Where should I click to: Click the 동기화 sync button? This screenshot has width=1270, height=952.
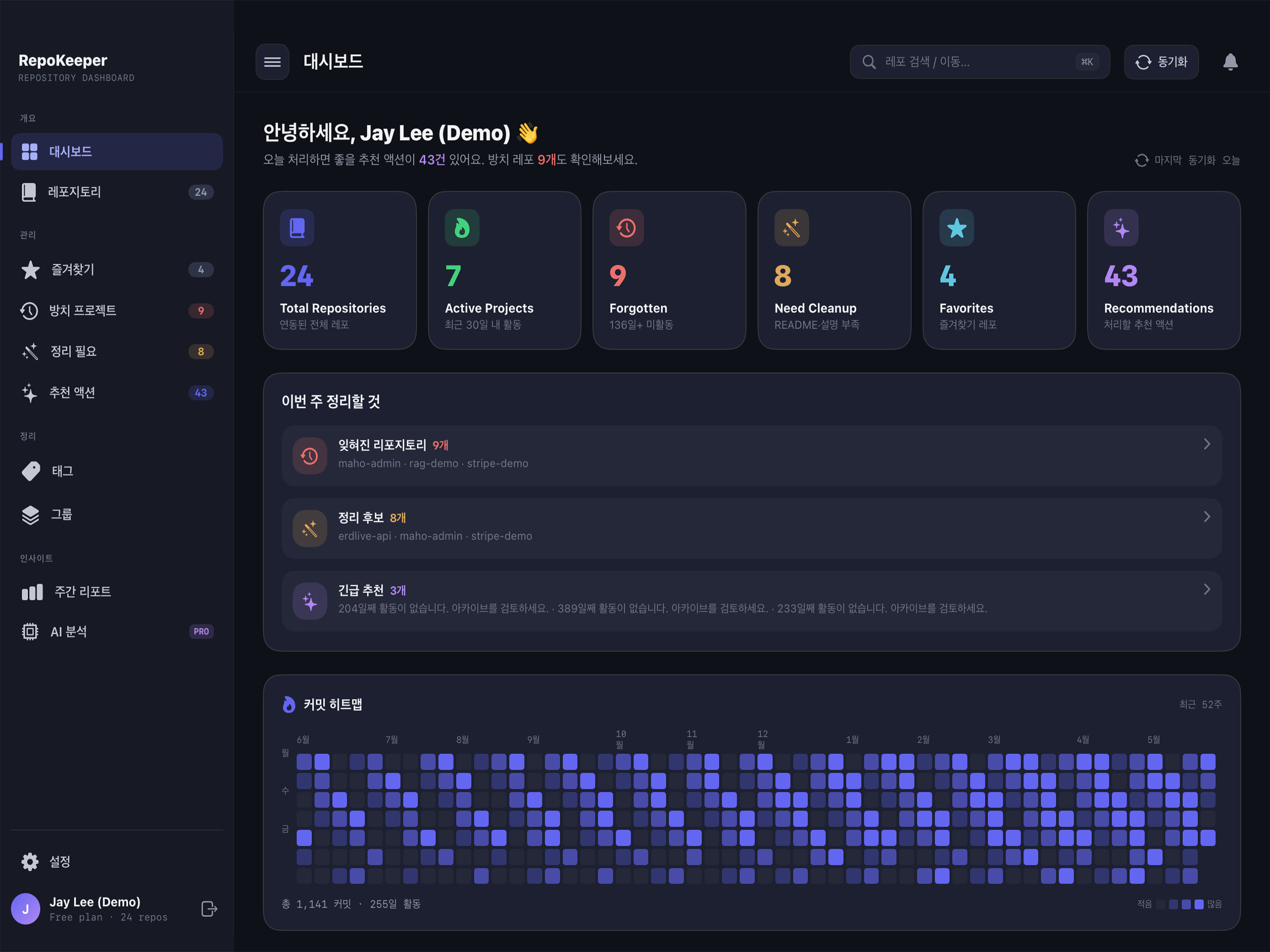tap(1161, 62)
